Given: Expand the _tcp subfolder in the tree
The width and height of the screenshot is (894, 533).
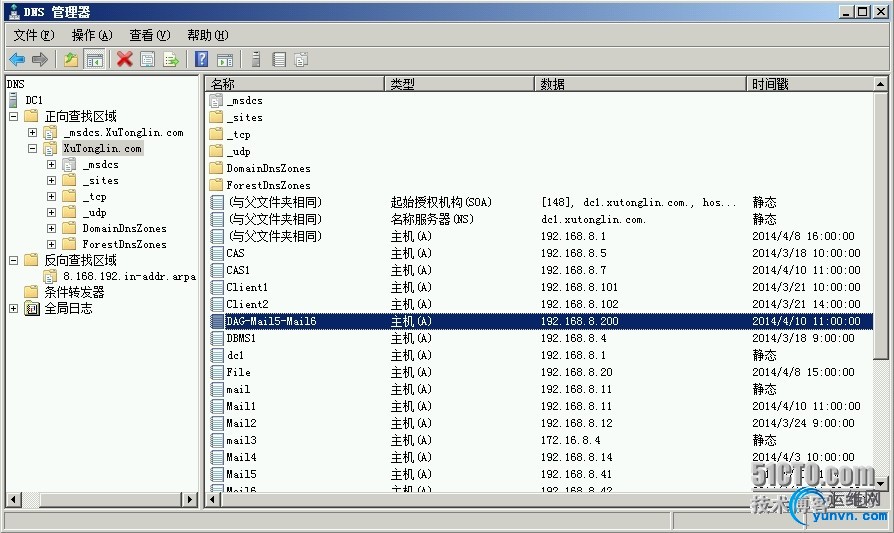Looking at the screenshot, I should click(x=51, y=196).
